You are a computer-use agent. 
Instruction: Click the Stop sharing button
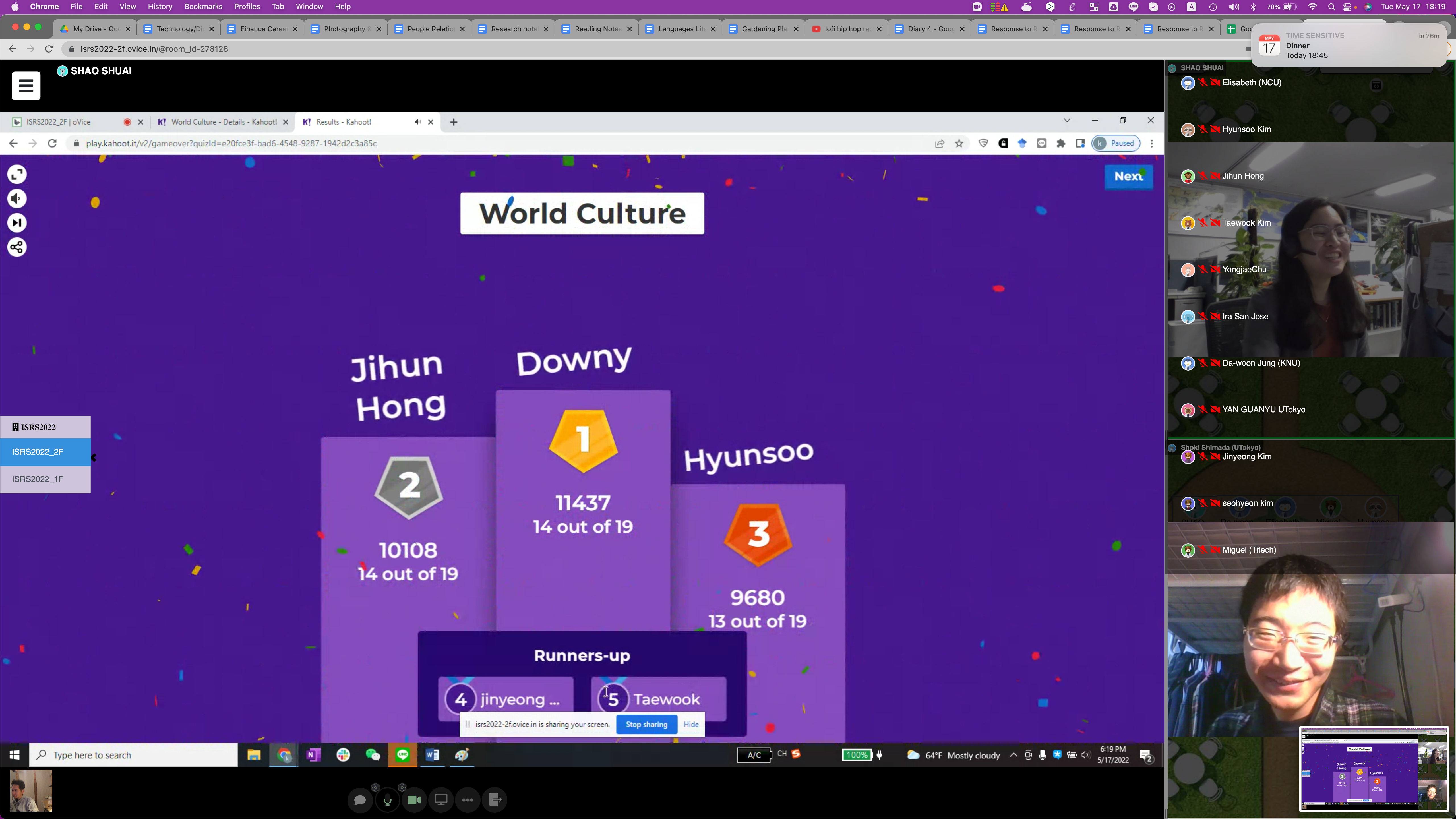click(x=647, y=725)
